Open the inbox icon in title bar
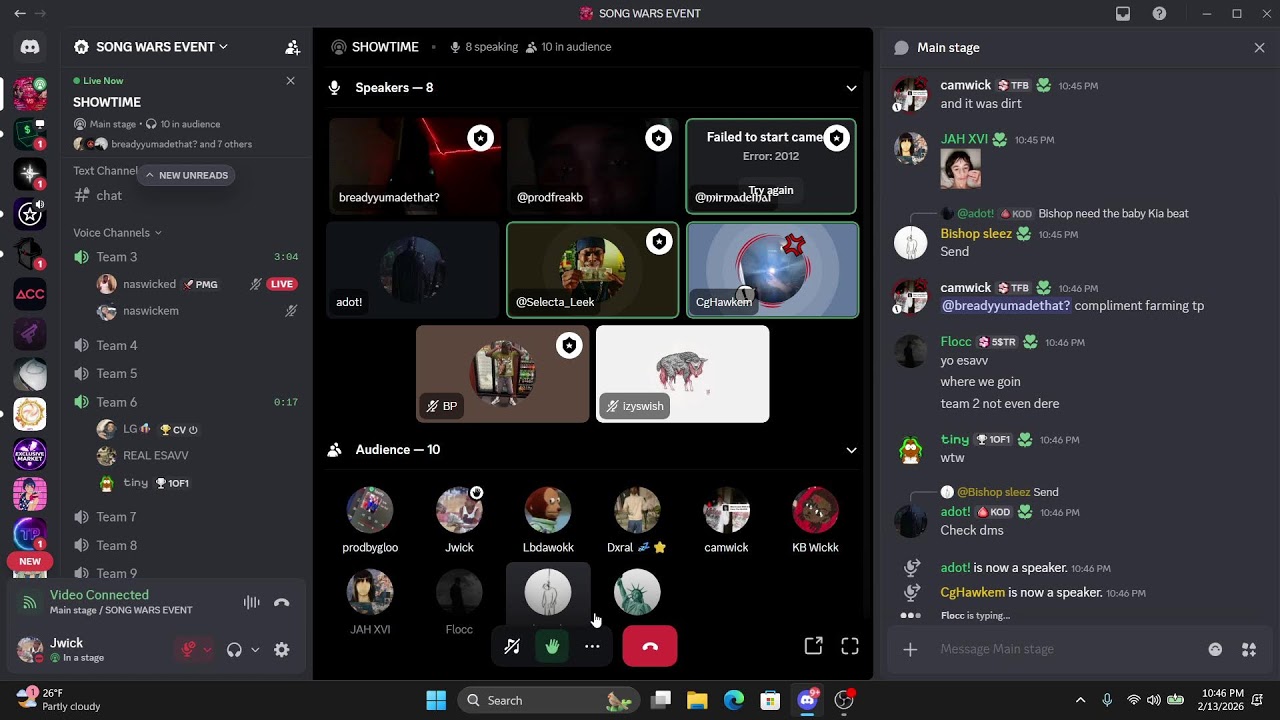The width and height of the screenshot is (1280, 720). (1123, 14)
